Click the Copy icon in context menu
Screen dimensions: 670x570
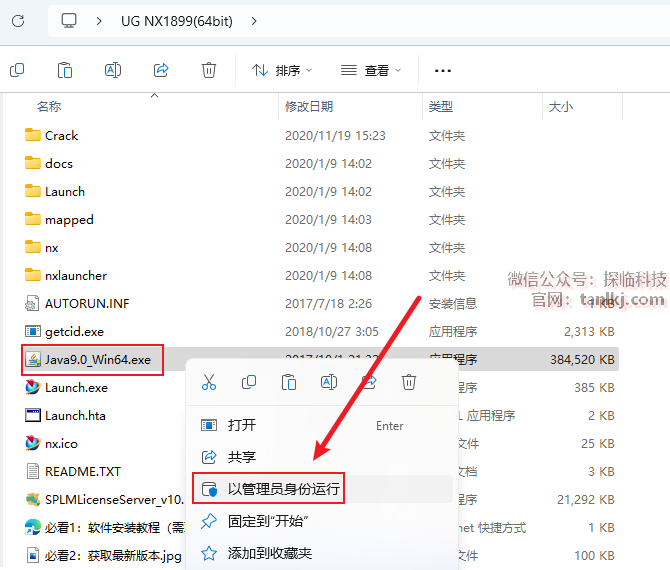[249, 382]
